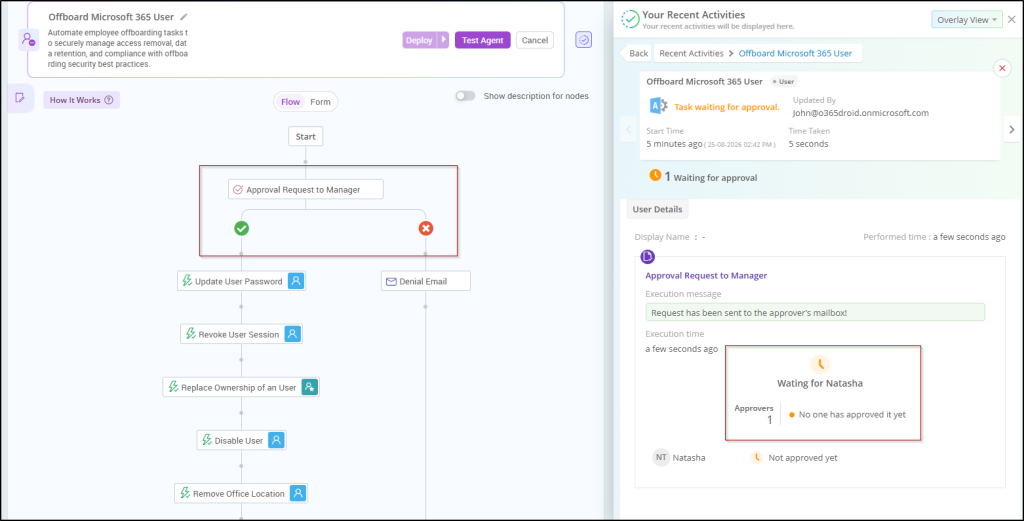The image size is (1024, 521).
Task: Click the user icon on Disable User
Action: pos(276,440)
